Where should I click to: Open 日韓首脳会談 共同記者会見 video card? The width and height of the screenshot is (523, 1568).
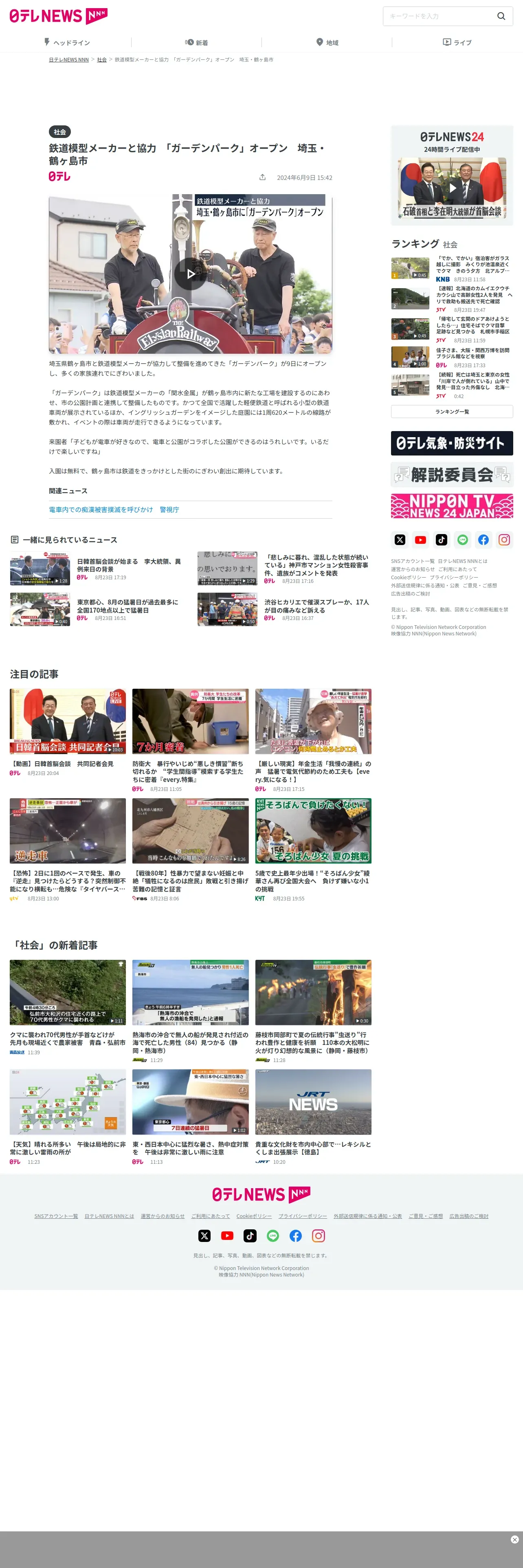(x=68, y=732)
